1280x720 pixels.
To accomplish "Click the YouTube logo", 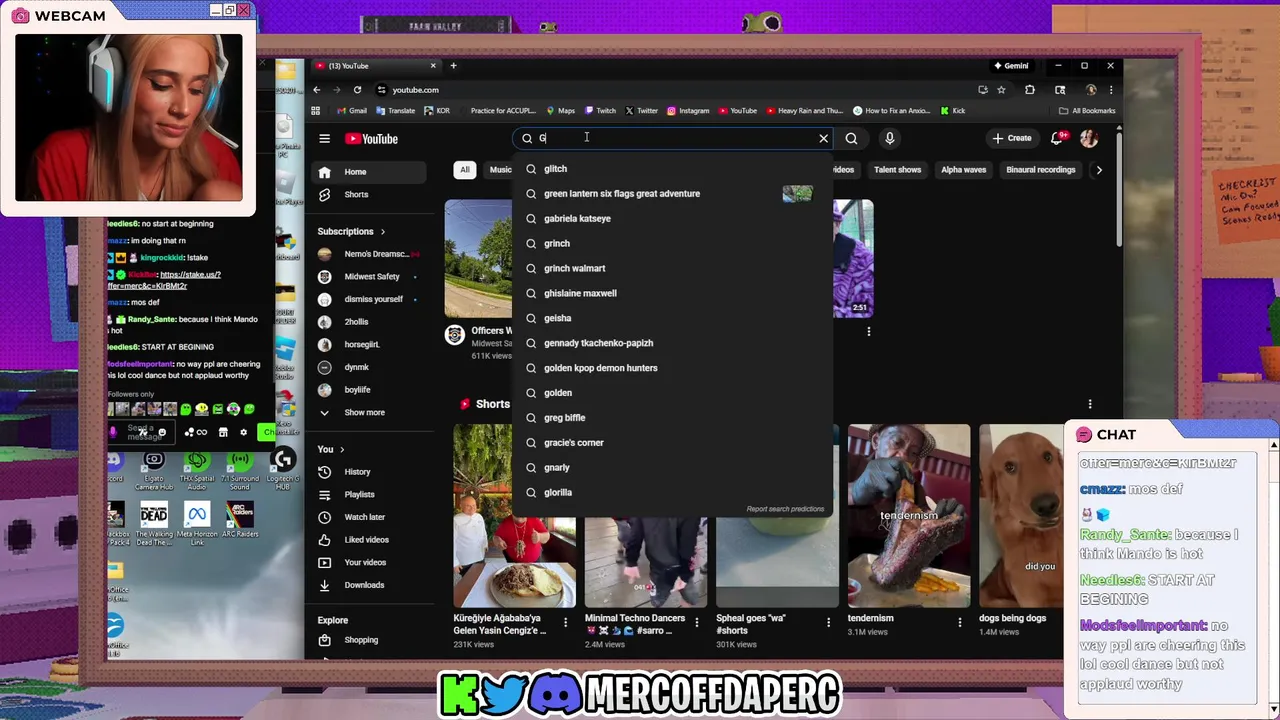I will pyautogui.click(x=372, y=139).
